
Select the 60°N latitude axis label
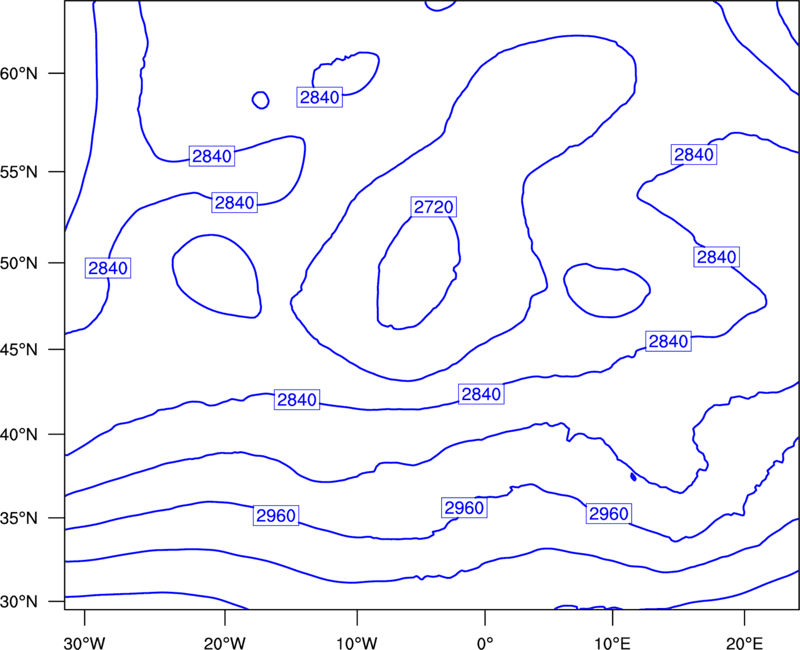tap(19, 73)
